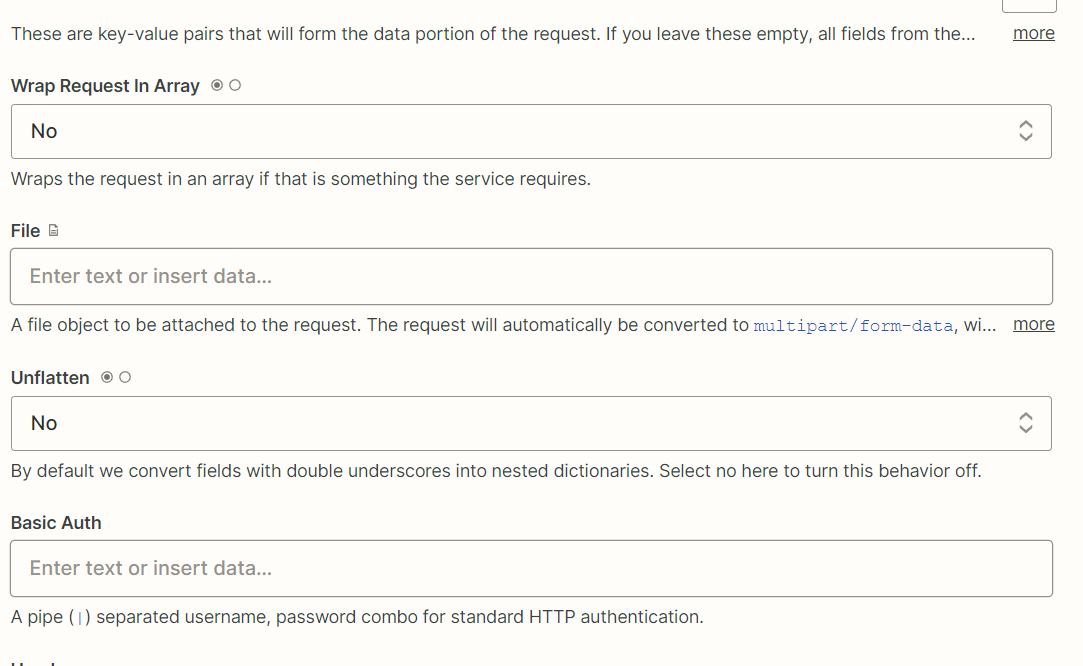Screen dimensions: 1083x666
Task: Select the first radio option beside Unflatten
Action: pyautogui.click(x=107, y=378)
